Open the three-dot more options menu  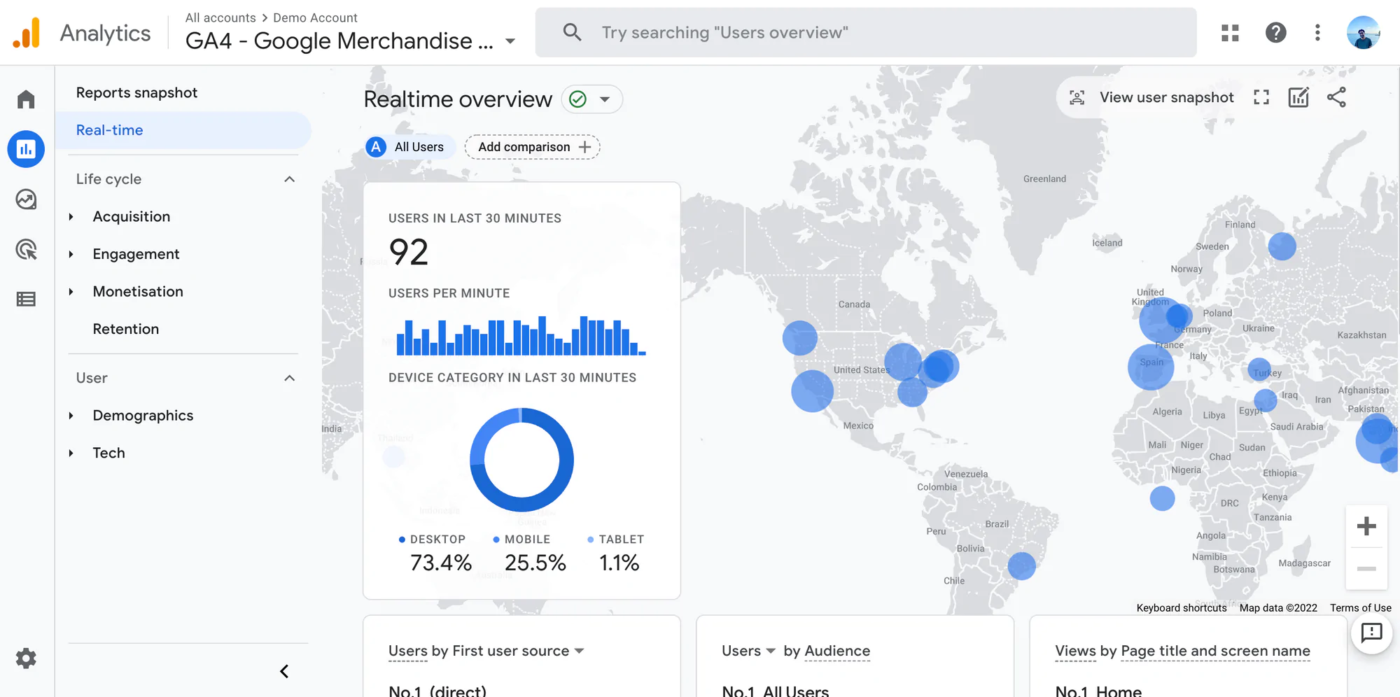pos(1318,33)
